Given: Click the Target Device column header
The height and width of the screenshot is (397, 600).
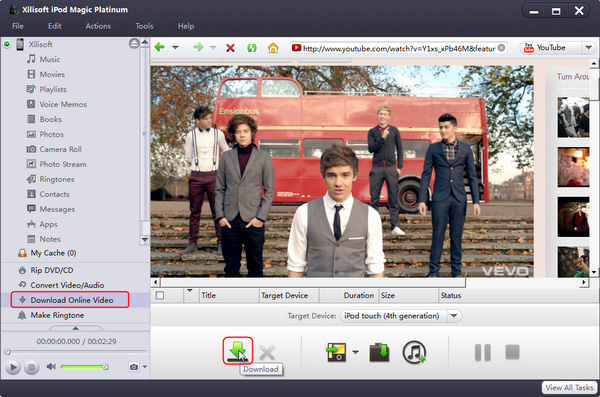Looking at the screenshot, I should [x=289, y=295].
